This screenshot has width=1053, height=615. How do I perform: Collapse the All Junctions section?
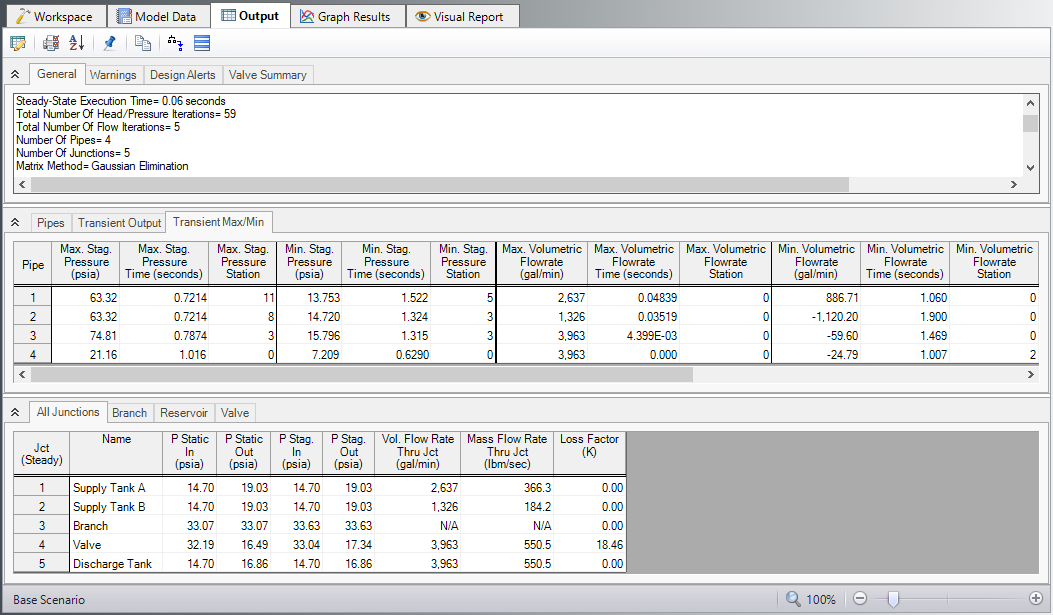pos(14,411)
